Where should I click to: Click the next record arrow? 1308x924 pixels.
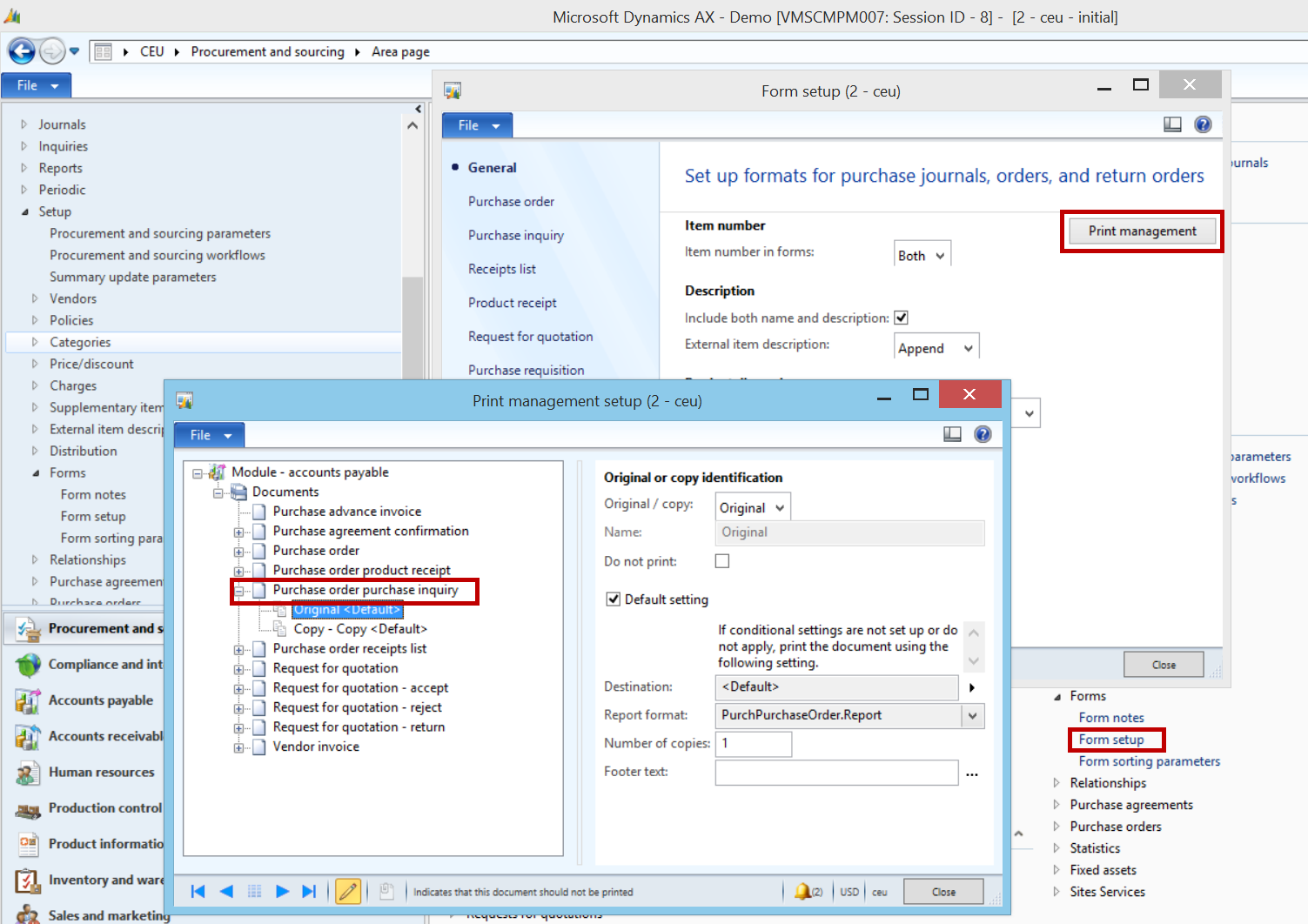282,891
